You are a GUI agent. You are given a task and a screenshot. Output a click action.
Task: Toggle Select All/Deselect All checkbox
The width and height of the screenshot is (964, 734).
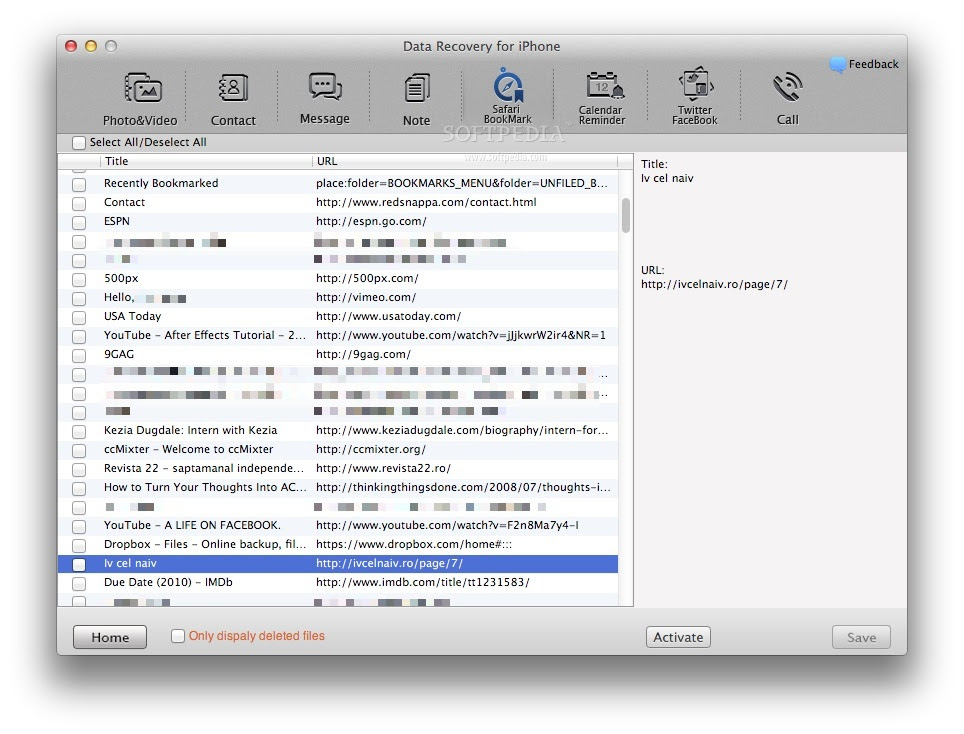coord(79,143)
